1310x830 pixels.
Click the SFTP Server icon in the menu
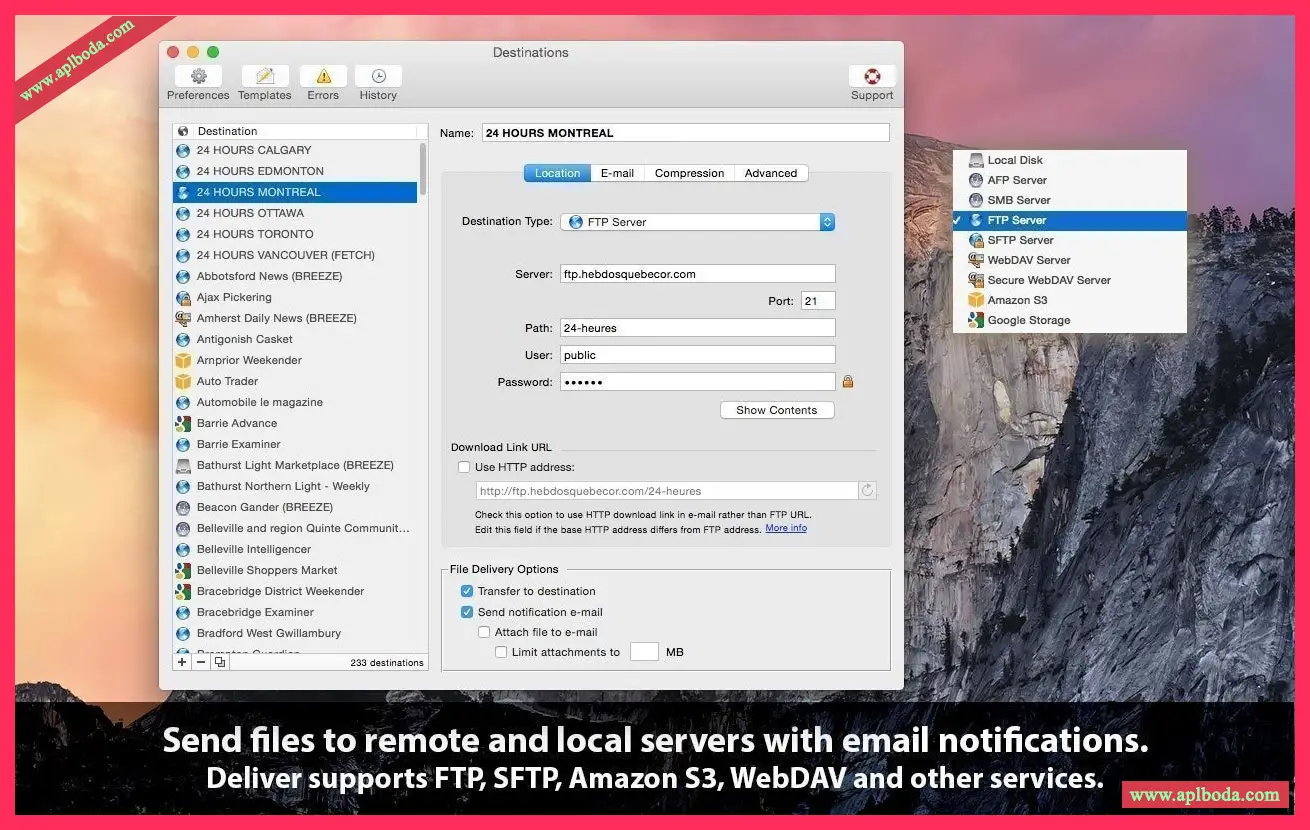point(976,240)
